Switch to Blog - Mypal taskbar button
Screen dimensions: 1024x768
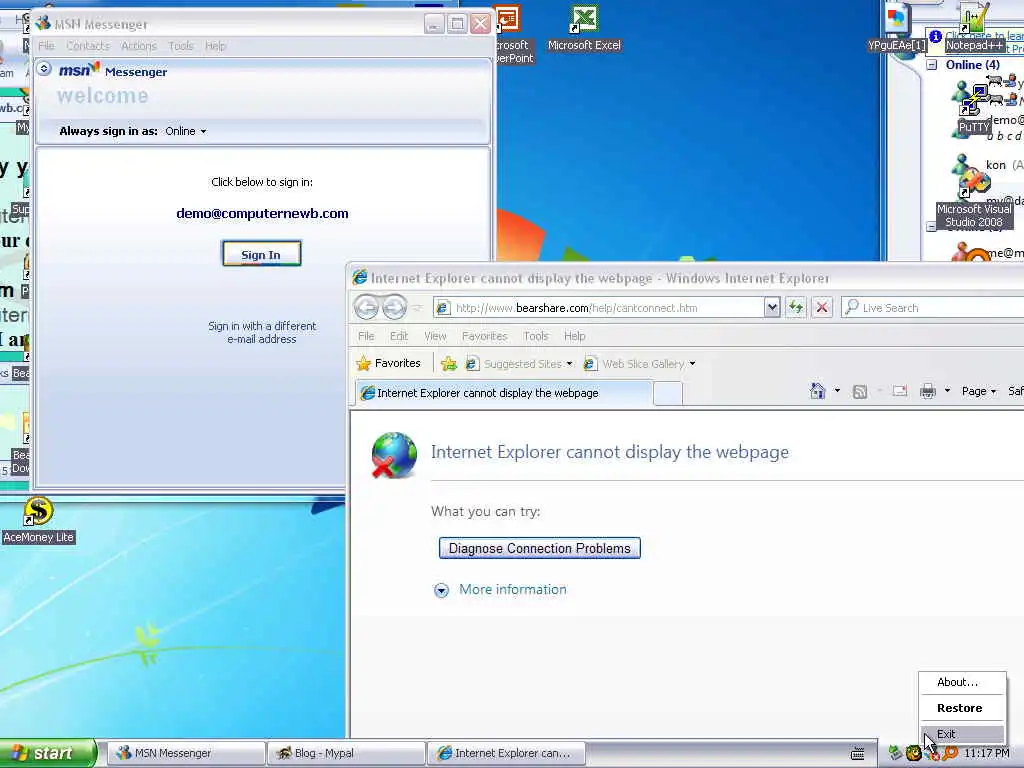pos(345,753)
